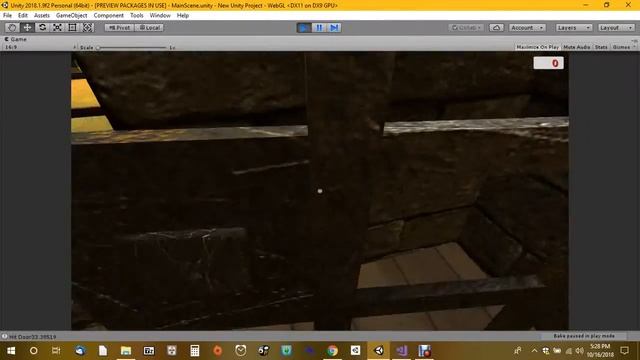Open the screen recorder taskbar icon
This screenshot has height=360, width=640.
[424, 351]
